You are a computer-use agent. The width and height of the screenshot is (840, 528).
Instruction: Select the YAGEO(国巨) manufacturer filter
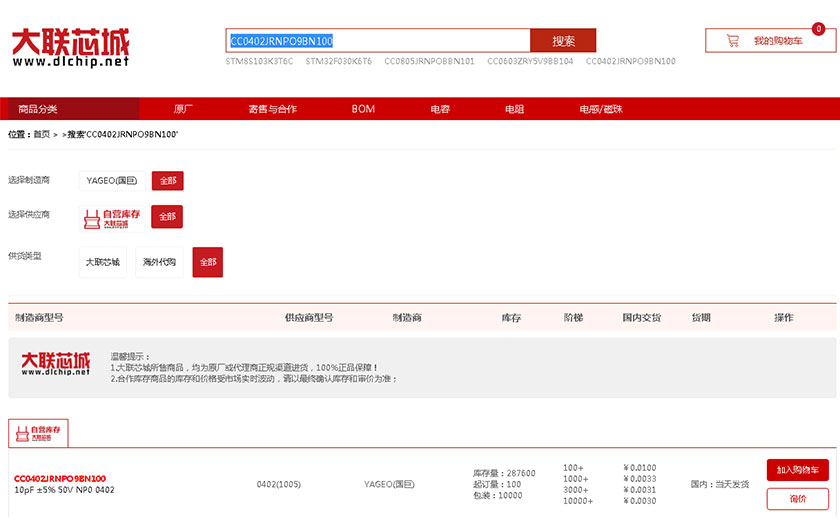click(111, 181)
